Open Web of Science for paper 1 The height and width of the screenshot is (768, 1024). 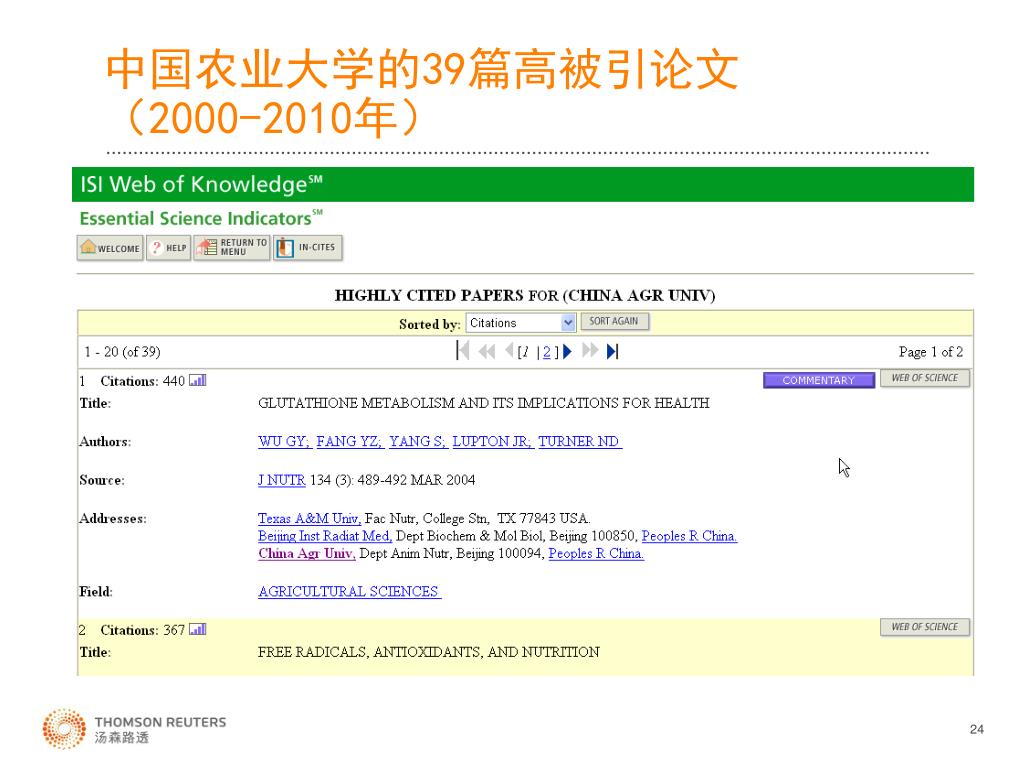(x=925, y=378)
